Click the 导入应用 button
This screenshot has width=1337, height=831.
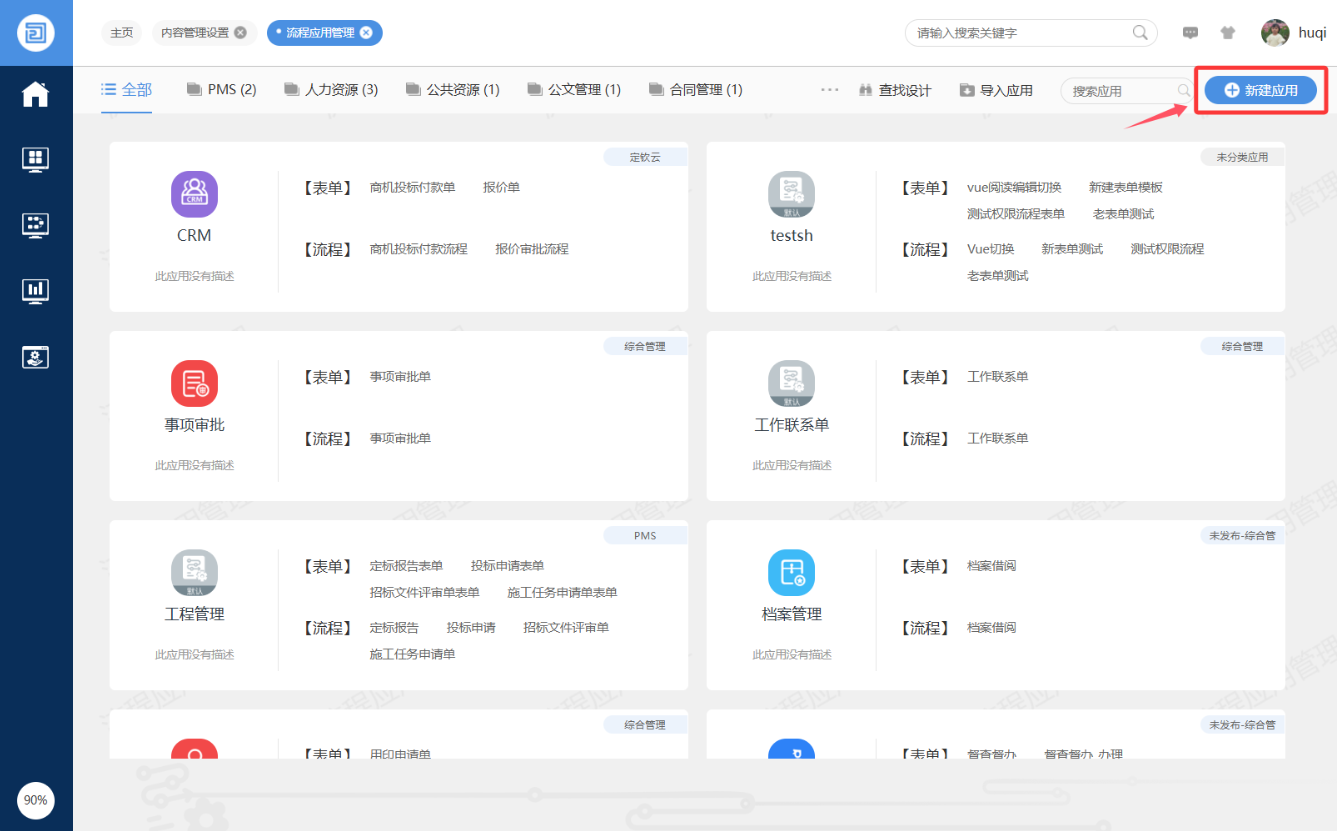[996, 91]
